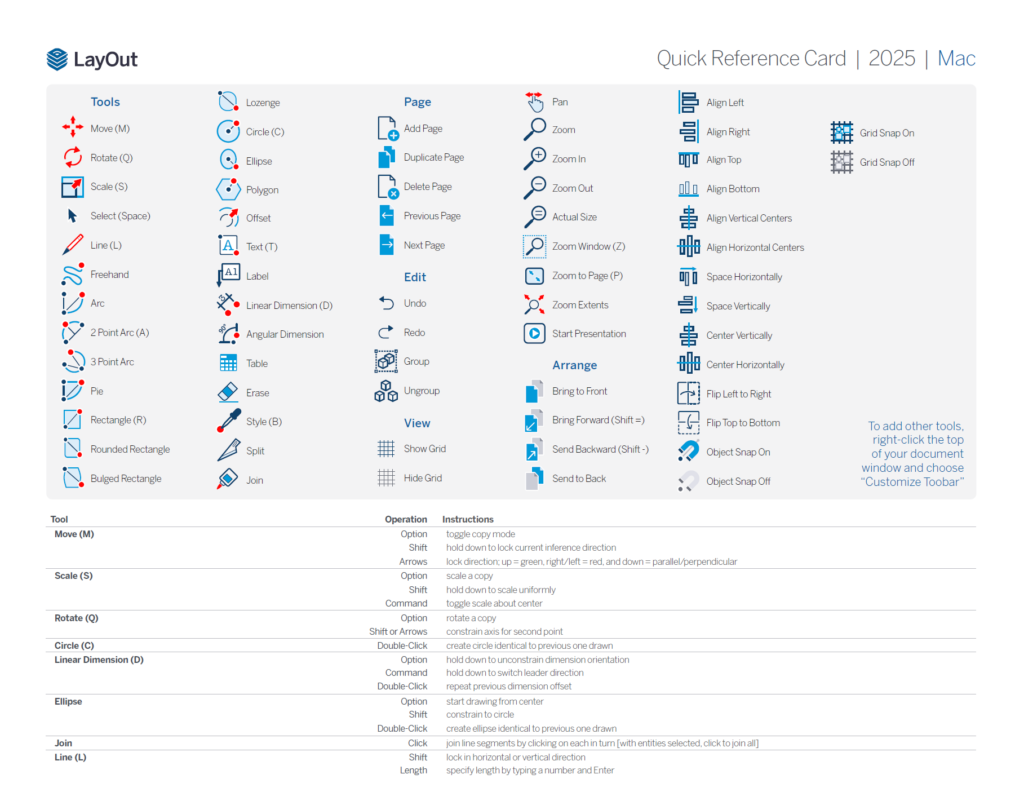Select the Move (M) tool icon

72,127
